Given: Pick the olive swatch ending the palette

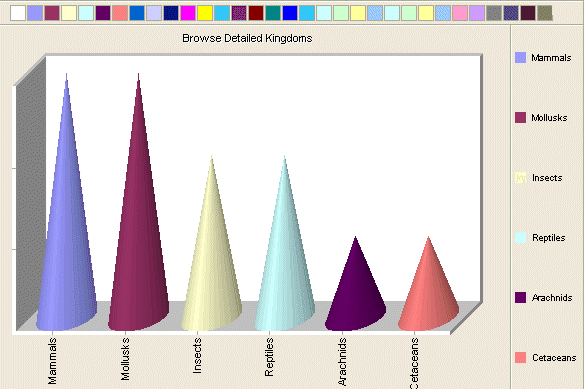Looking at the screenshot, I should click(x=545, y=13).
